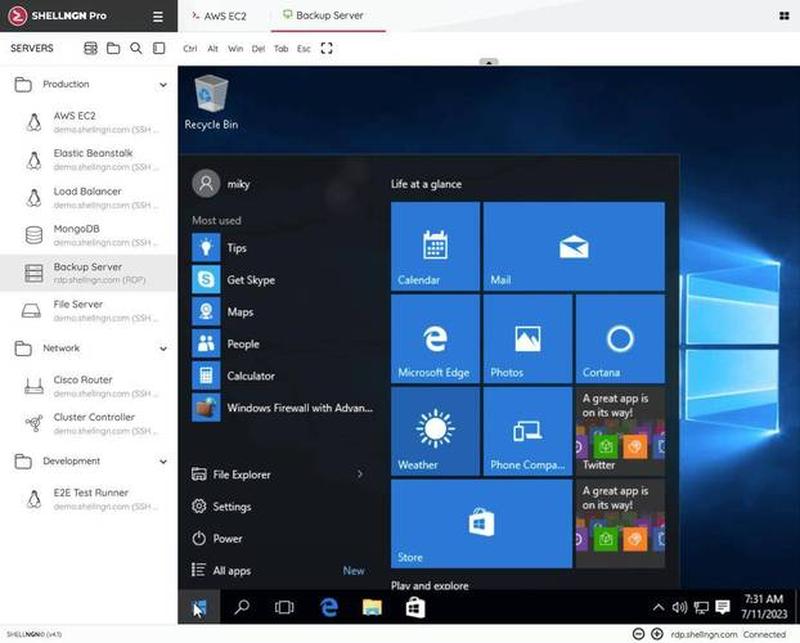Open the Calendar tile
This screenshot has width=800, height=643.
pos(435,246)
